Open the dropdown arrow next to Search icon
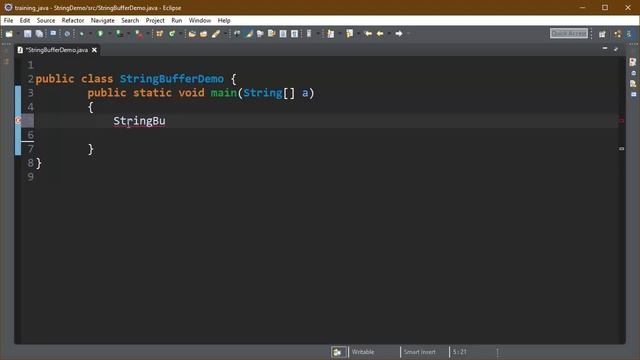640x360 pixels. (225, 34)
